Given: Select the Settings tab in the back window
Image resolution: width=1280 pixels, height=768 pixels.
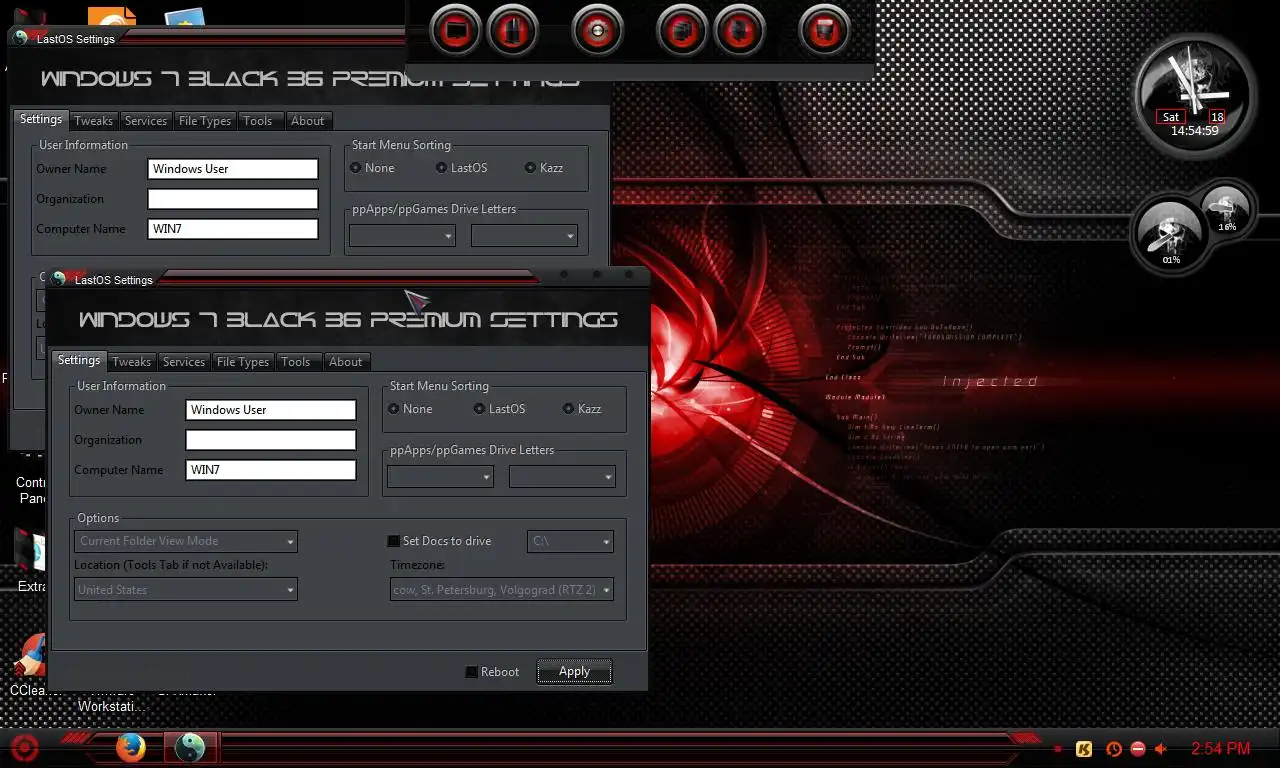Looking at the screenshot, I should (41, 119).
